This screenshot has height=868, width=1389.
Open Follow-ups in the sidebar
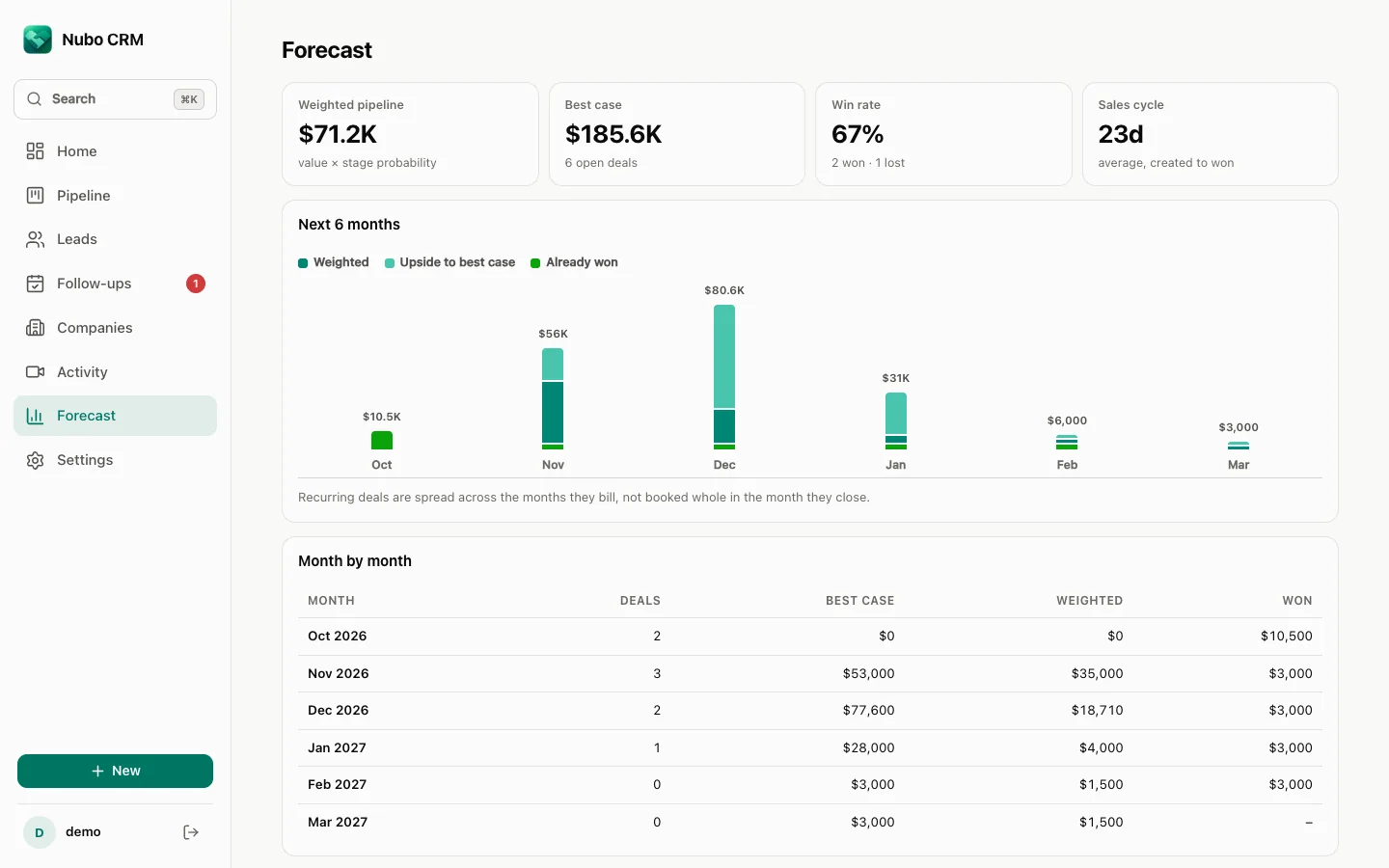[115, 284]
